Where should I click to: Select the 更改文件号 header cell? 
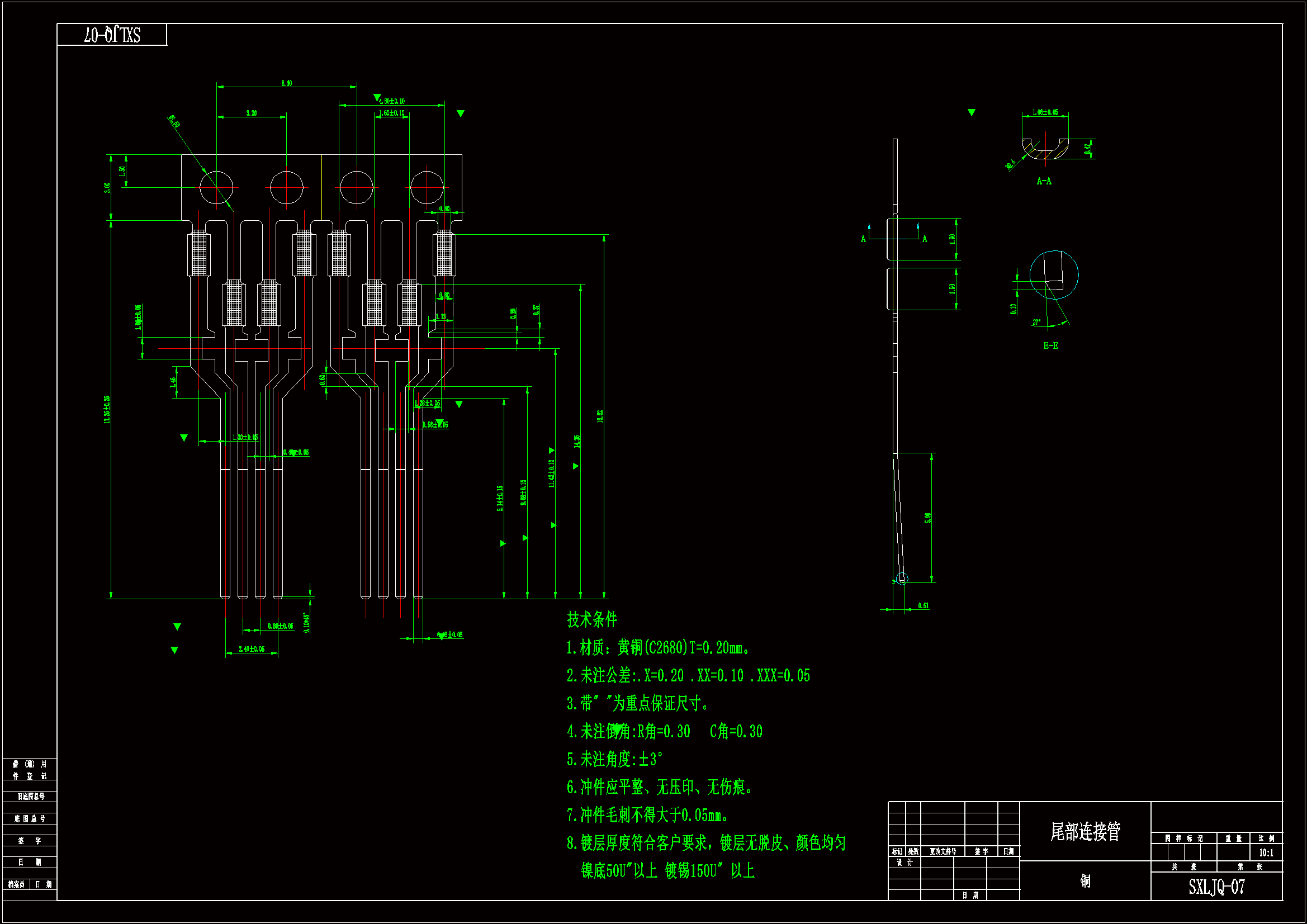pos(943,852)
